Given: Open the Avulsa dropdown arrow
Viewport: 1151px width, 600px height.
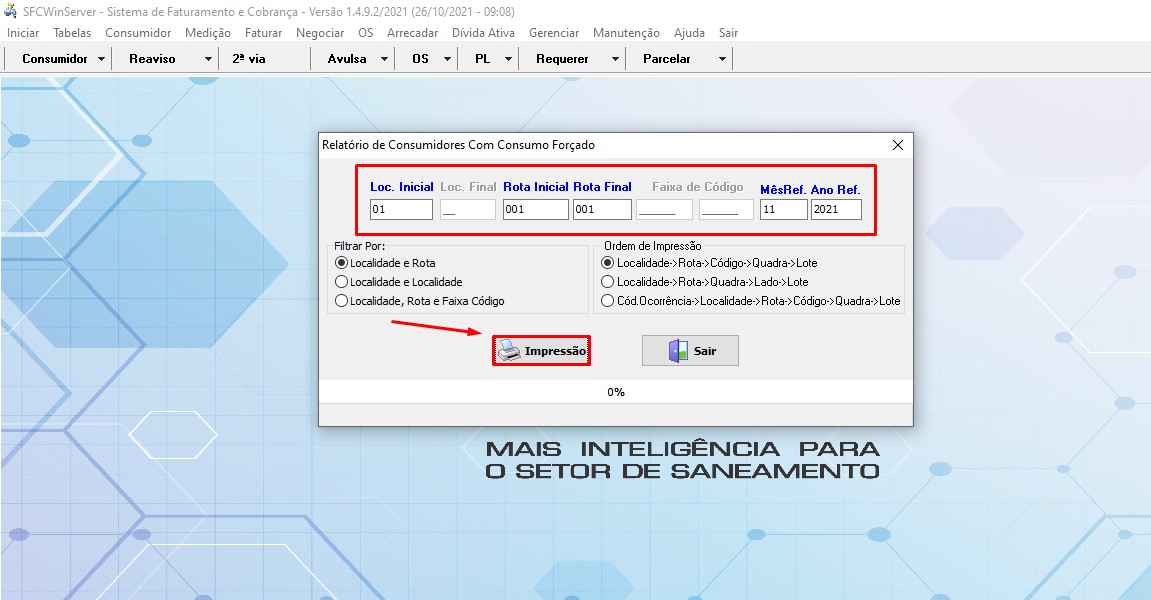Looking at the screenshot, I should pyautogui.click(x=385, y=59).
